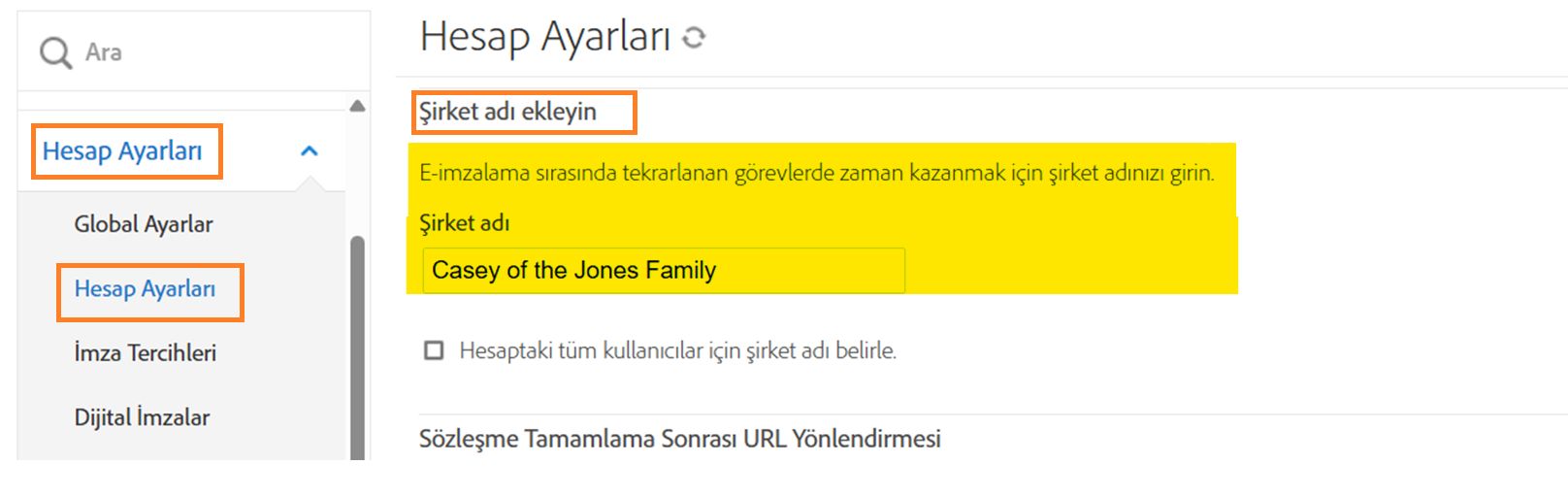Go to Dijital İmzalar

click(142, 417)
